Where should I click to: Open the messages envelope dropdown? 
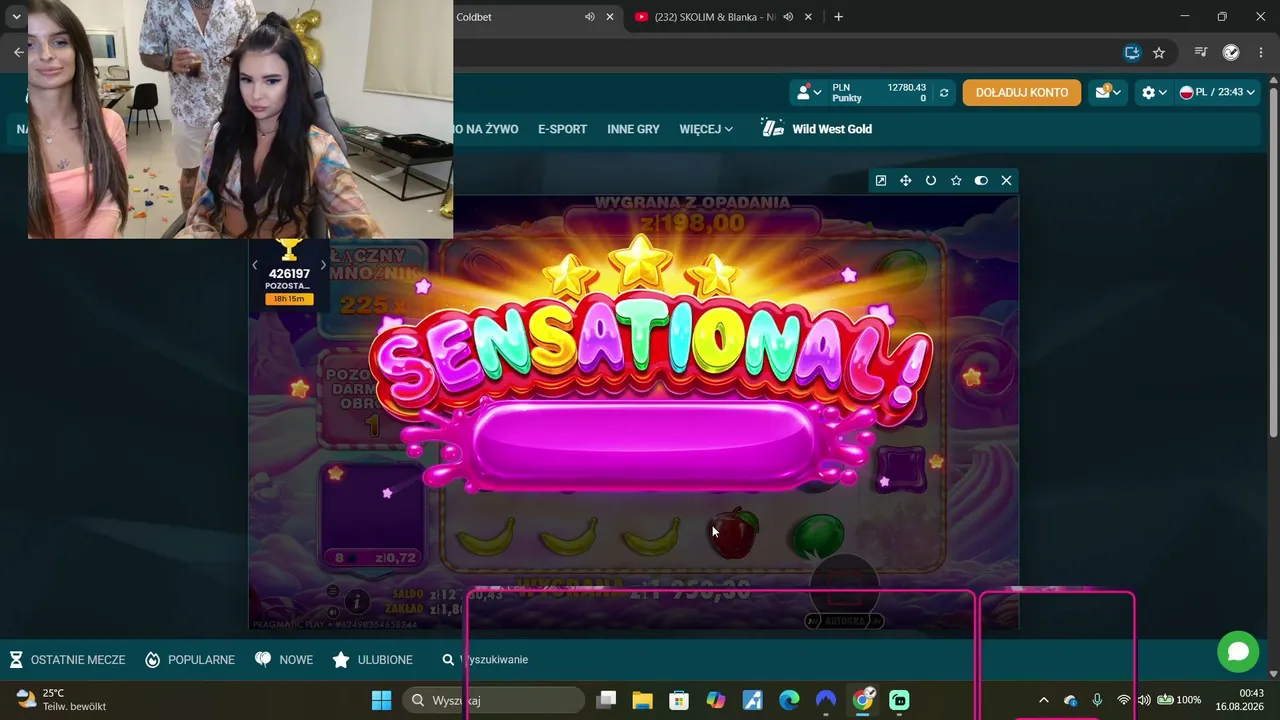1107,93
